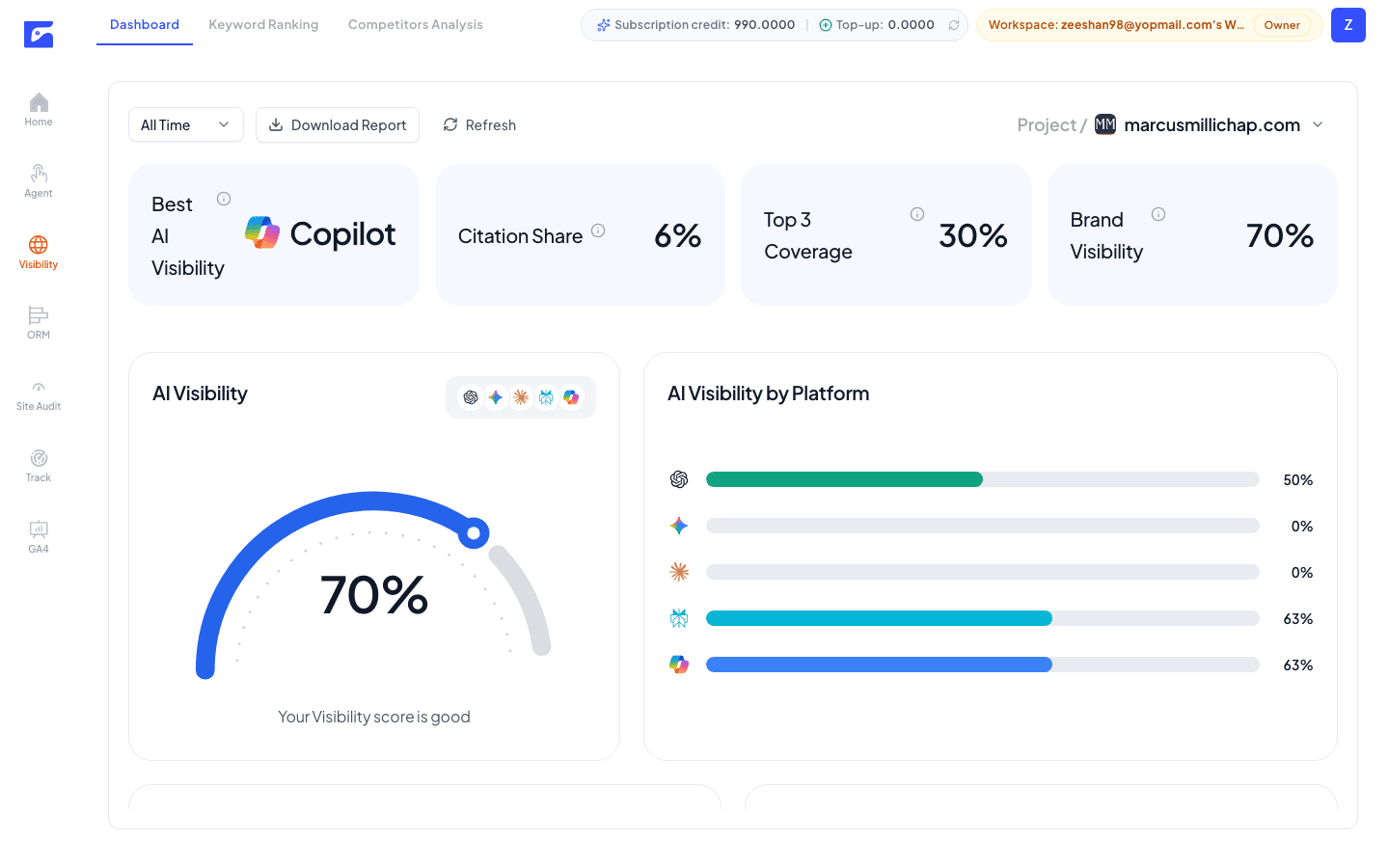
Task: Toggle Copilot filter in AI Visibility card
Action: tap(571, 397)
